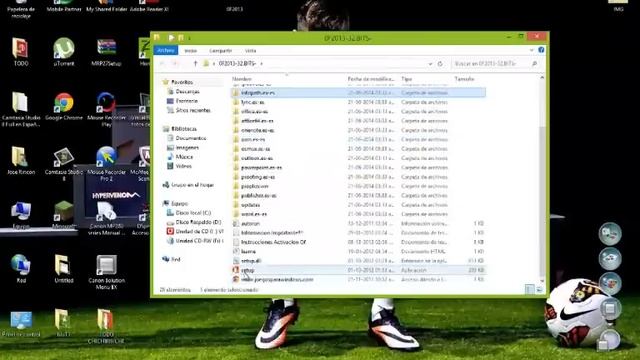
Task: Open the Jose Rincon folder icon
Action: pyautogui.click(x=20, y=160)
